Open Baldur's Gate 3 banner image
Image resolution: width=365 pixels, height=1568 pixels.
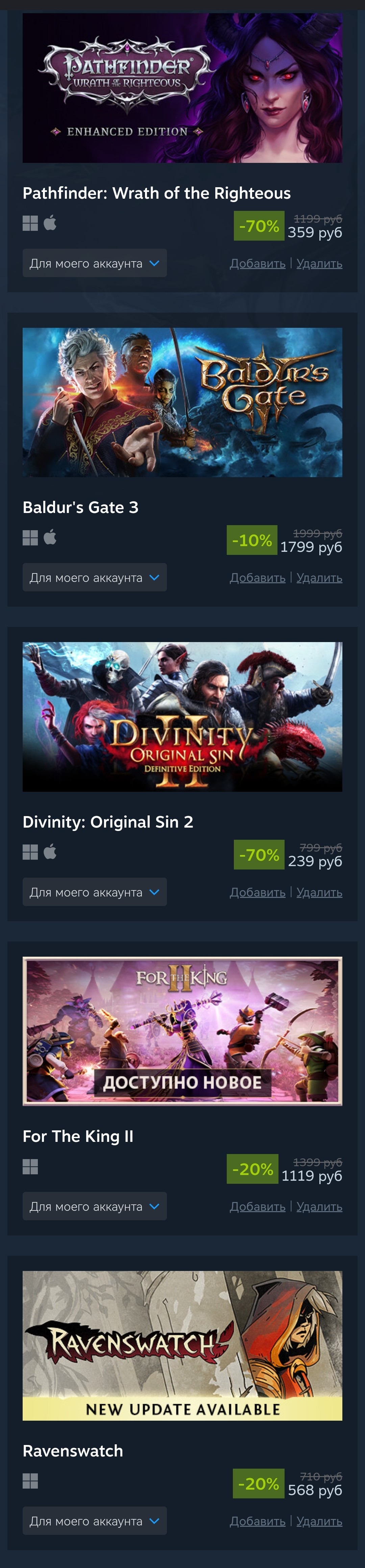coord(182,402)
